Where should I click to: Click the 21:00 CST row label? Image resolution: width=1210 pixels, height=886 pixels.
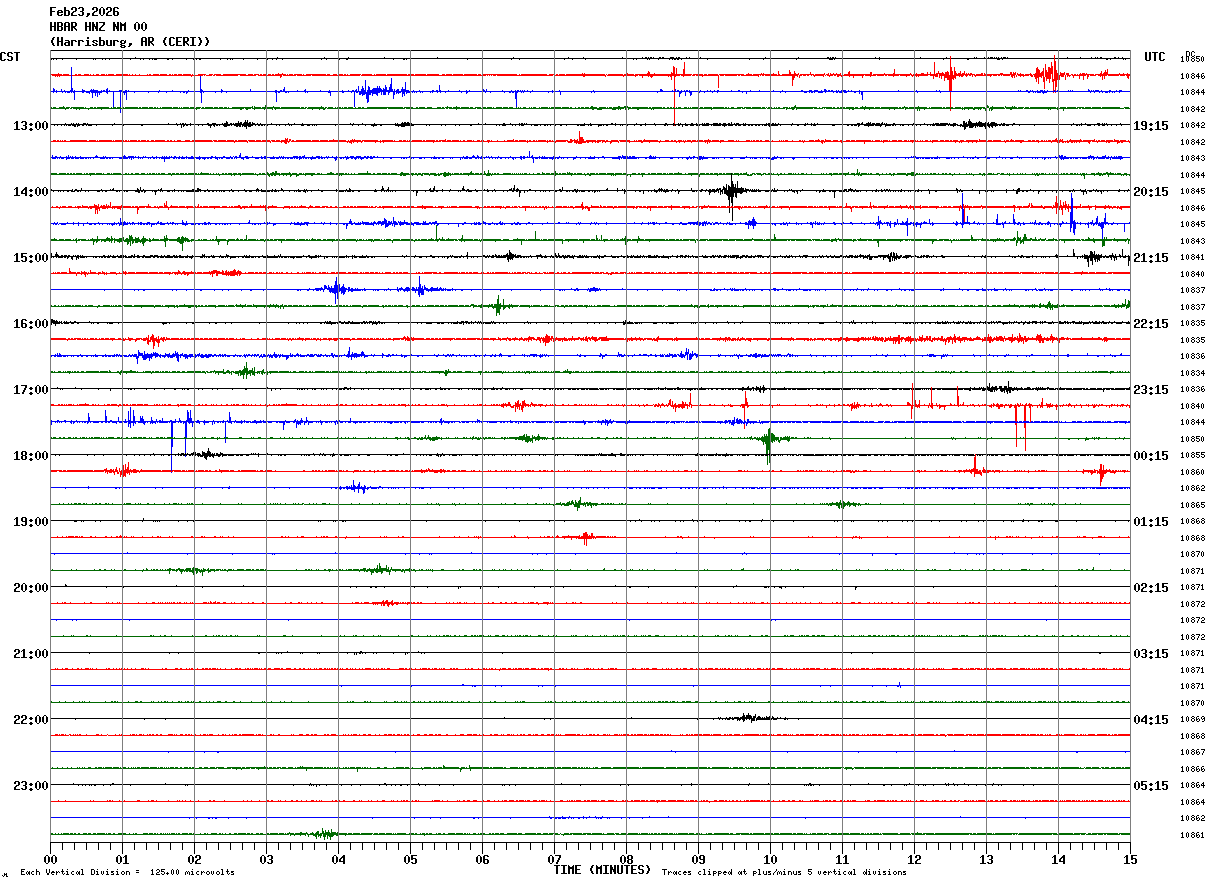[x=30, y=654]
